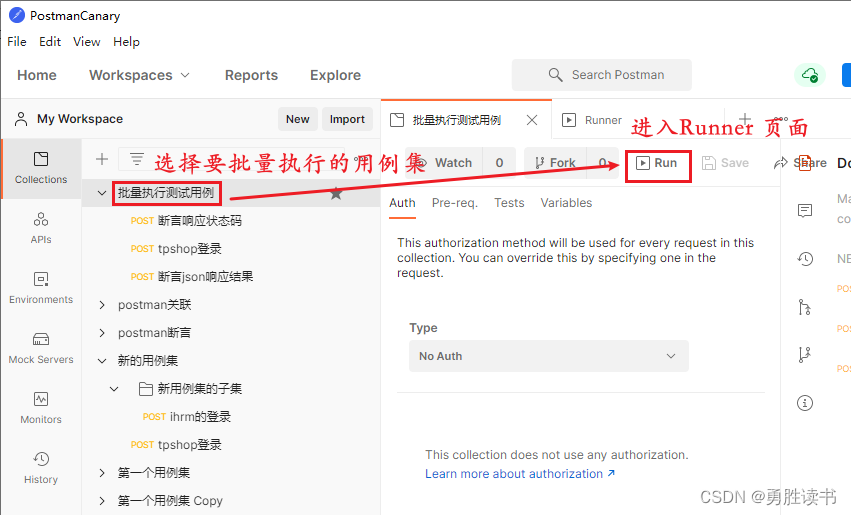This screenshot has height=515, width=851.
Task: Click the New button
Action: 298,119
